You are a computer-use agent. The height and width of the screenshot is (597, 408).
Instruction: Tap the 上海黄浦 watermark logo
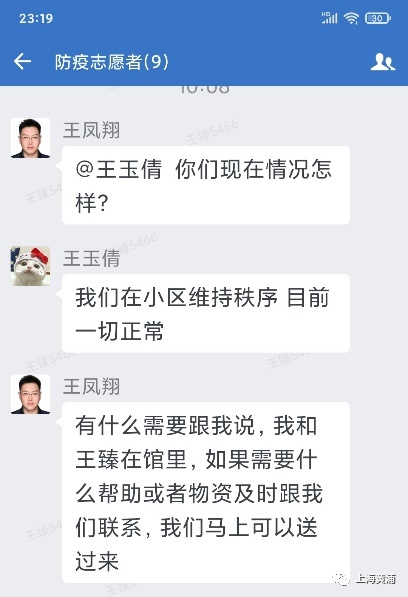coord(341,579)
